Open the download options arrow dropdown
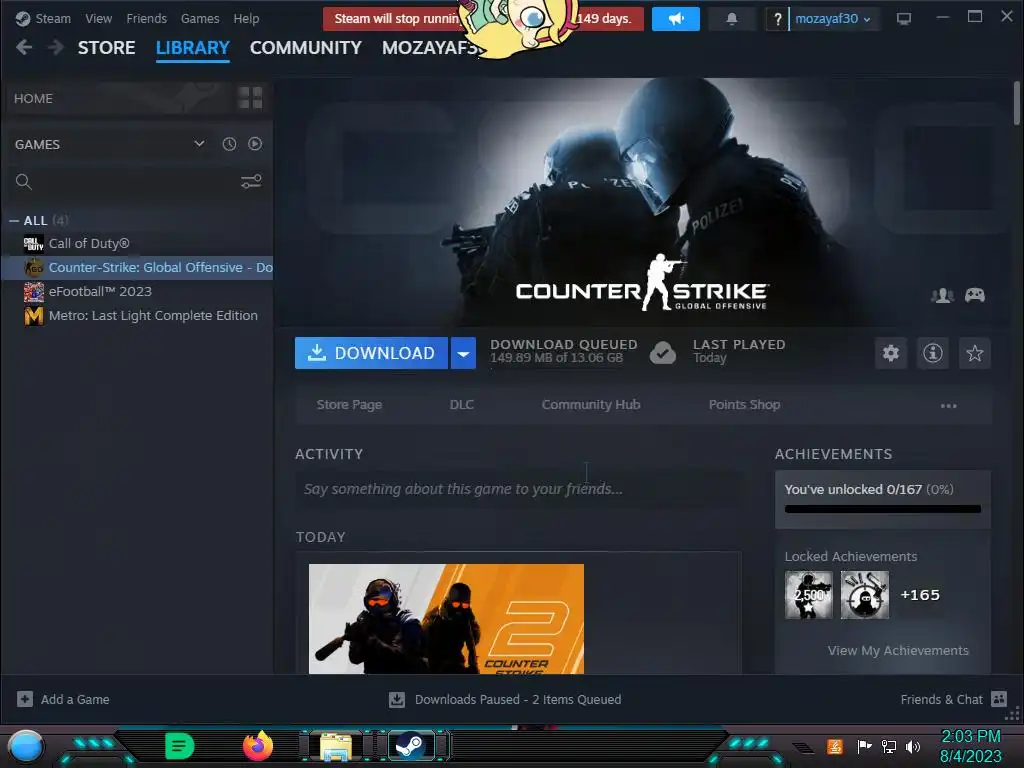Viewport: 1024px width, 768px height. [x=463, y=353]
